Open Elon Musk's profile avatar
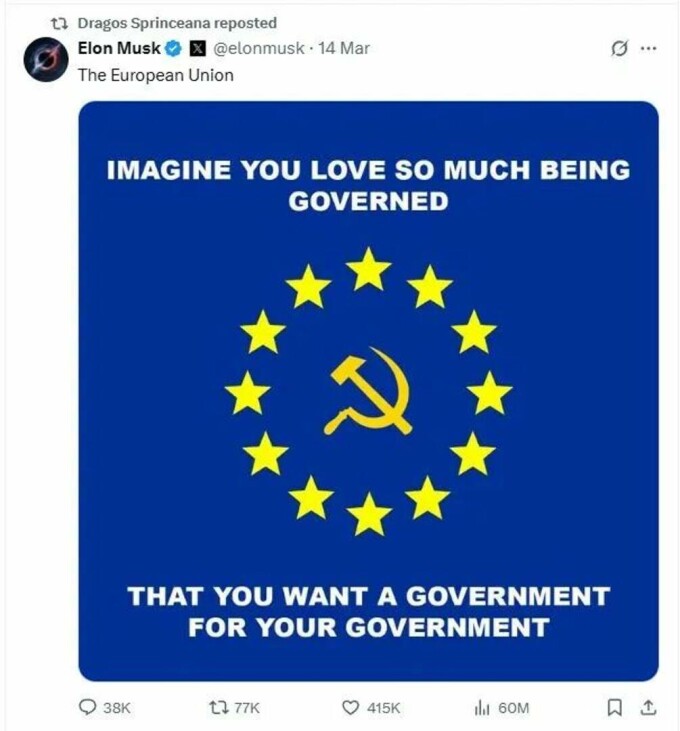The height and width of the screenshot is (731, 680). point(46,60)
